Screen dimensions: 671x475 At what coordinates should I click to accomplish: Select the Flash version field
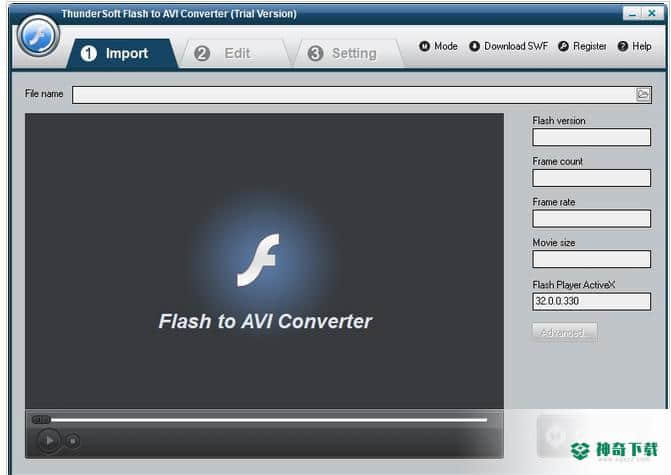(591, 137)
